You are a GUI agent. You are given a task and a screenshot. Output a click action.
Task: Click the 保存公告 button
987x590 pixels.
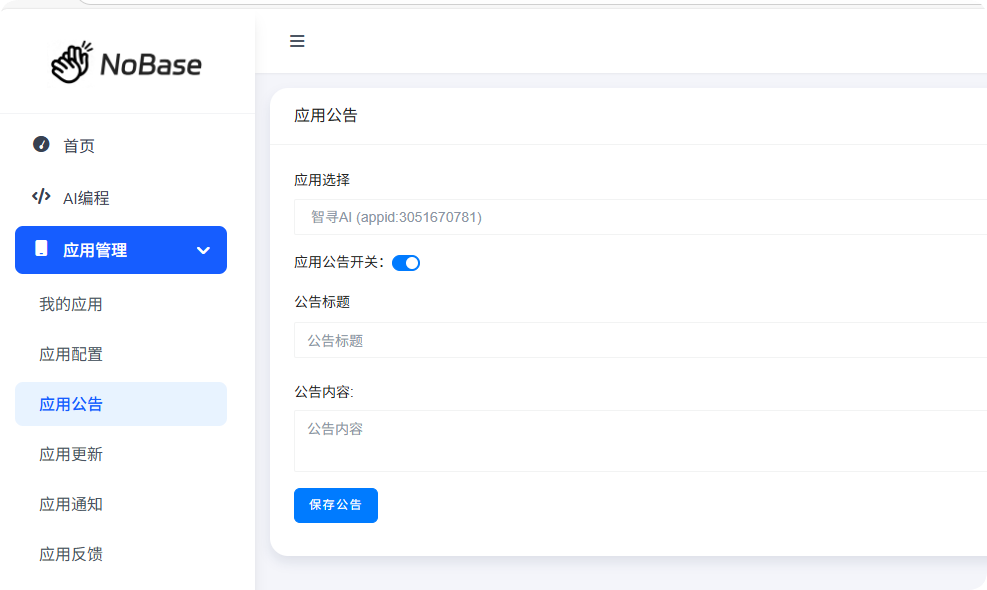click(335, 505)
